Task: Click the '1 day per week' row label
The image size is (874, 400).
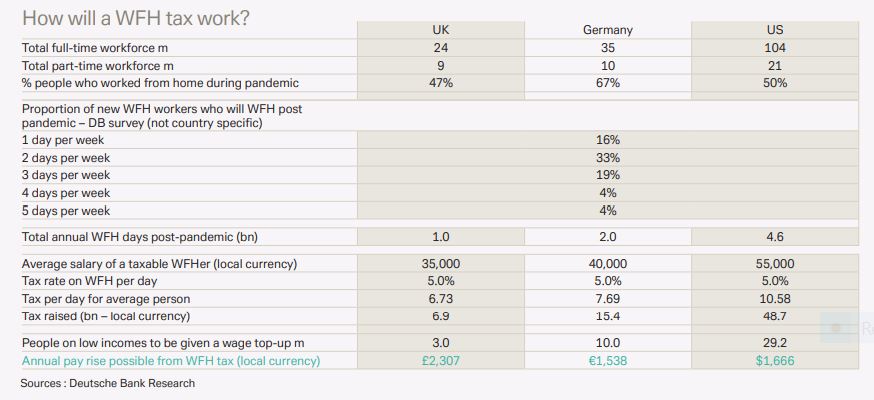Action: 65,140
